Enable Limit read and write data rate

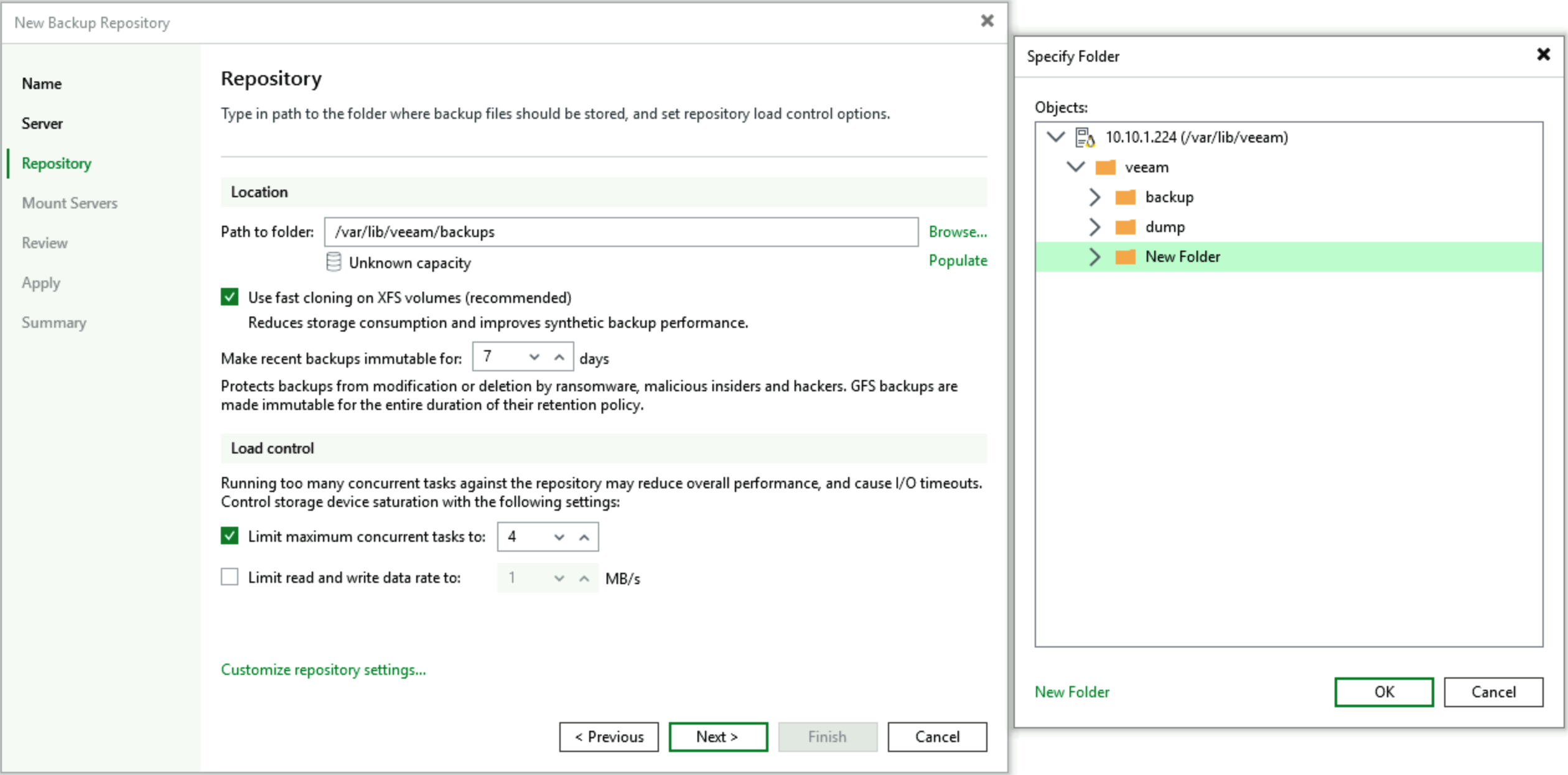[230, 577]
